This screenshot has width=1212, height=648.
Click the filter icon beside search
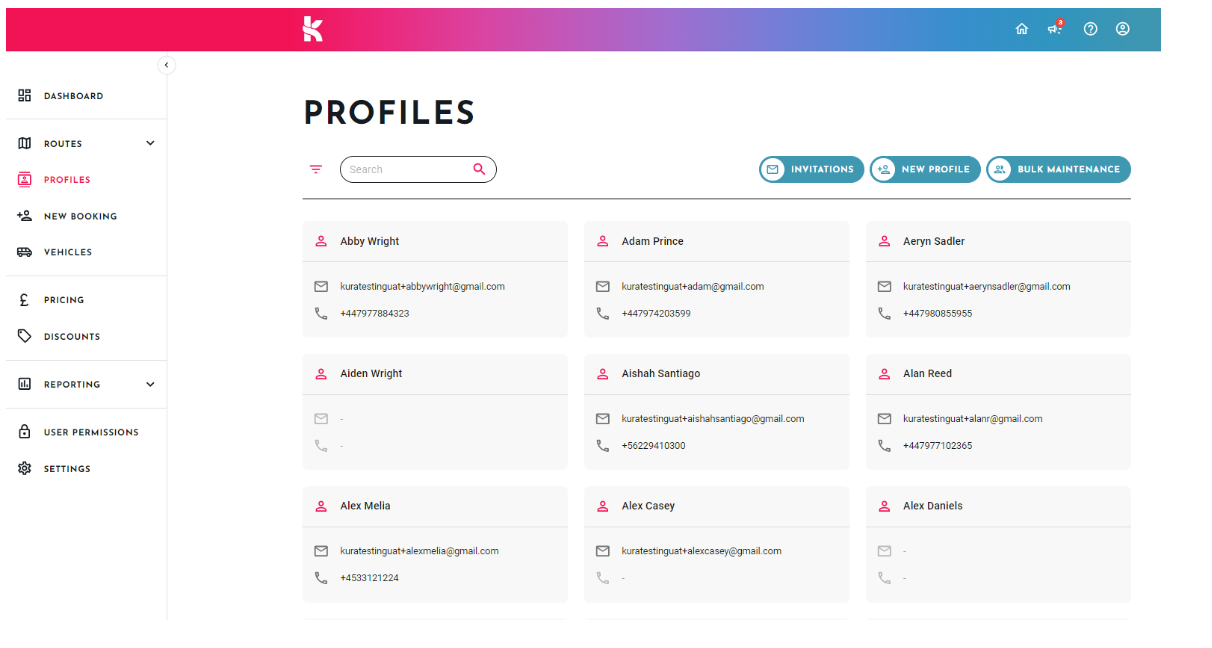tap(316, 169)
